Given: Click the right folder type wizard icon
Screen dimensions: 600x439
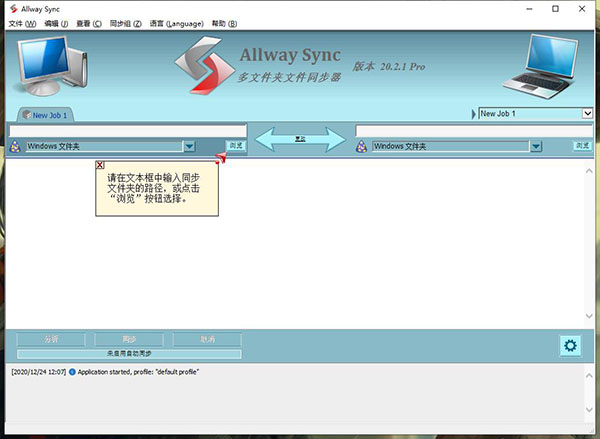Looking at the screenshot, I should click(361, 146).
